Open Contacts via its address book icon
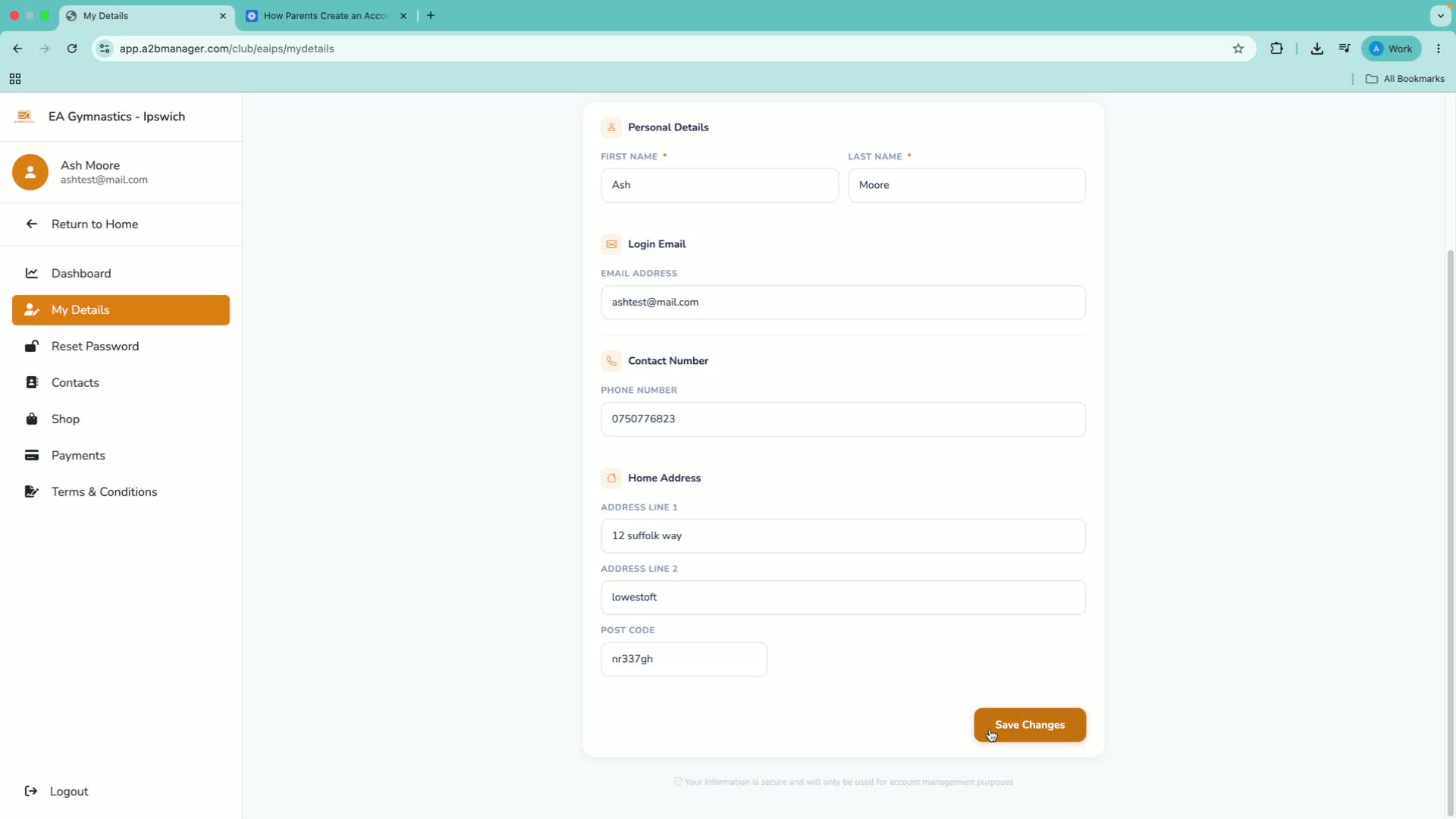This screenshot has width=1456, height=819. tap(31, 382)
